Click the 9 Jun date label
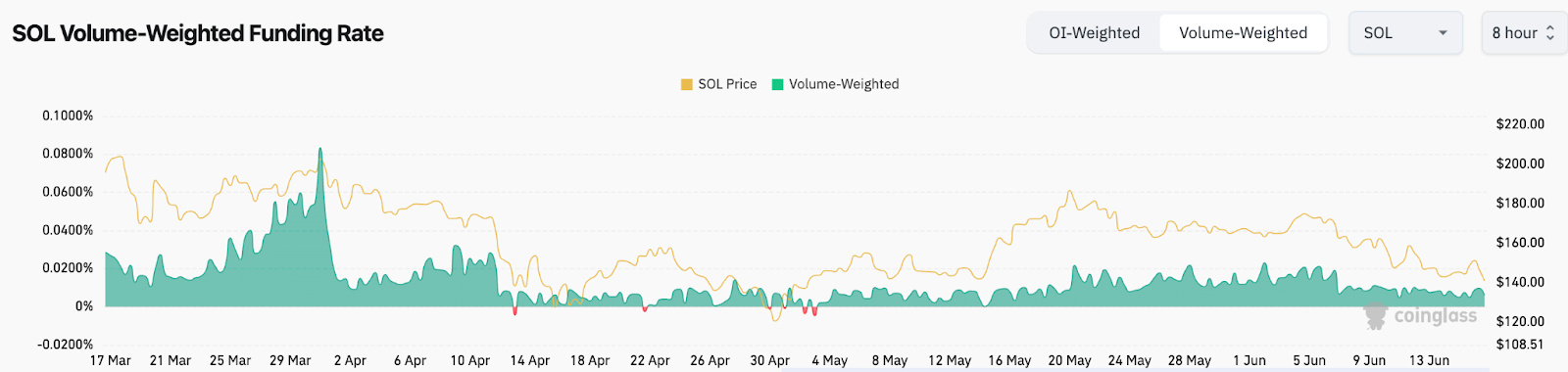1568x372 pixels. (x=1369, y=360)
